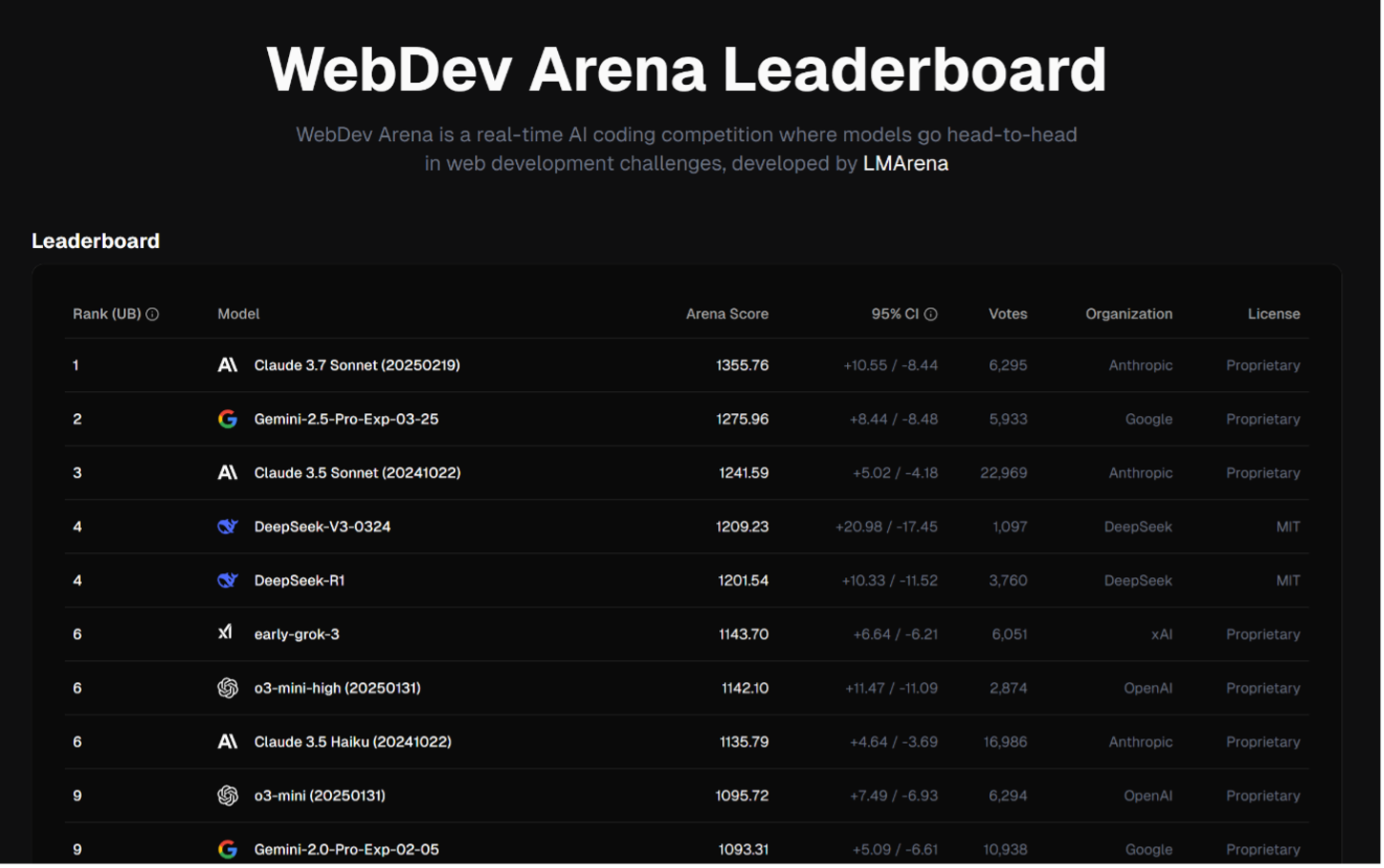Click the Anthropic logo beside Claude 3.5 Haiku
Viewport: 1384px width, 868px height.
coord(228,742)
